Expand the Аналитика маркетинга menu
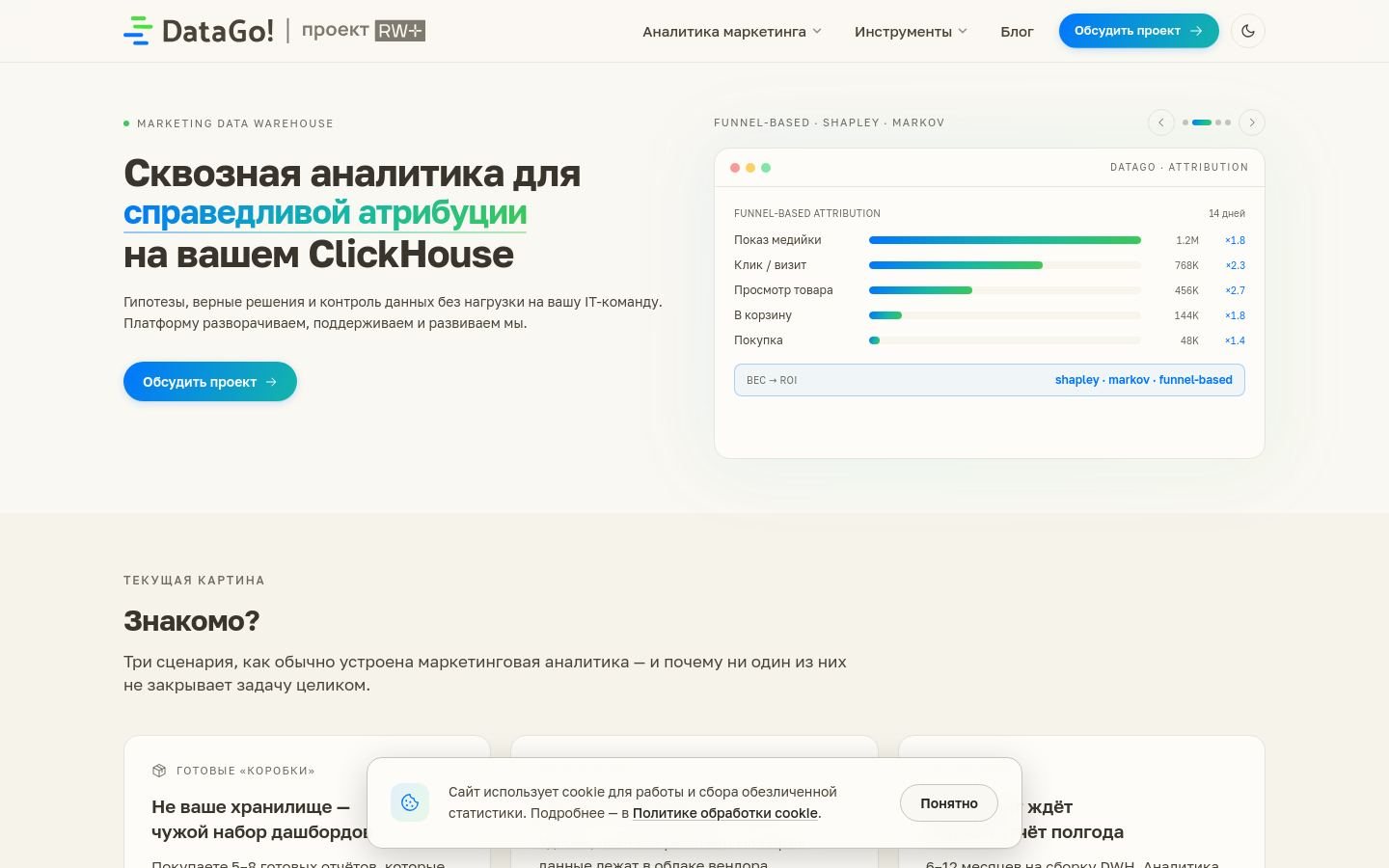 tap(732, 32)
